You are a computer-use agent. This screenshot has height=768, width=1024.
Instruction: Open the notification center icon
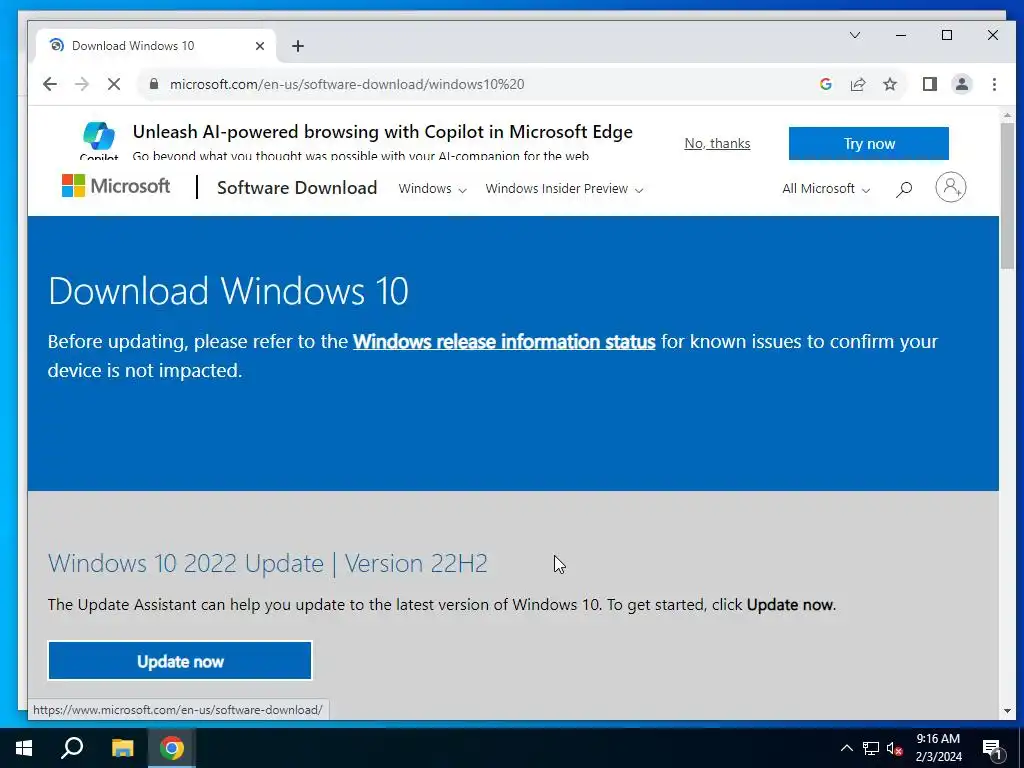point(992,749)
